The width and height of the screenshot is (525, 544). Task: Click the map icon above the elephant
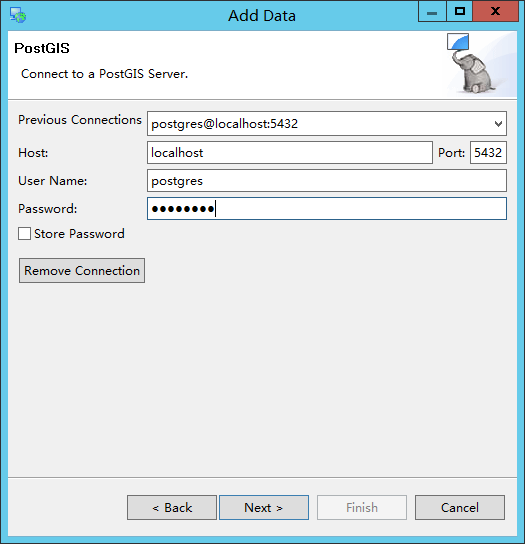coord(458,42)
